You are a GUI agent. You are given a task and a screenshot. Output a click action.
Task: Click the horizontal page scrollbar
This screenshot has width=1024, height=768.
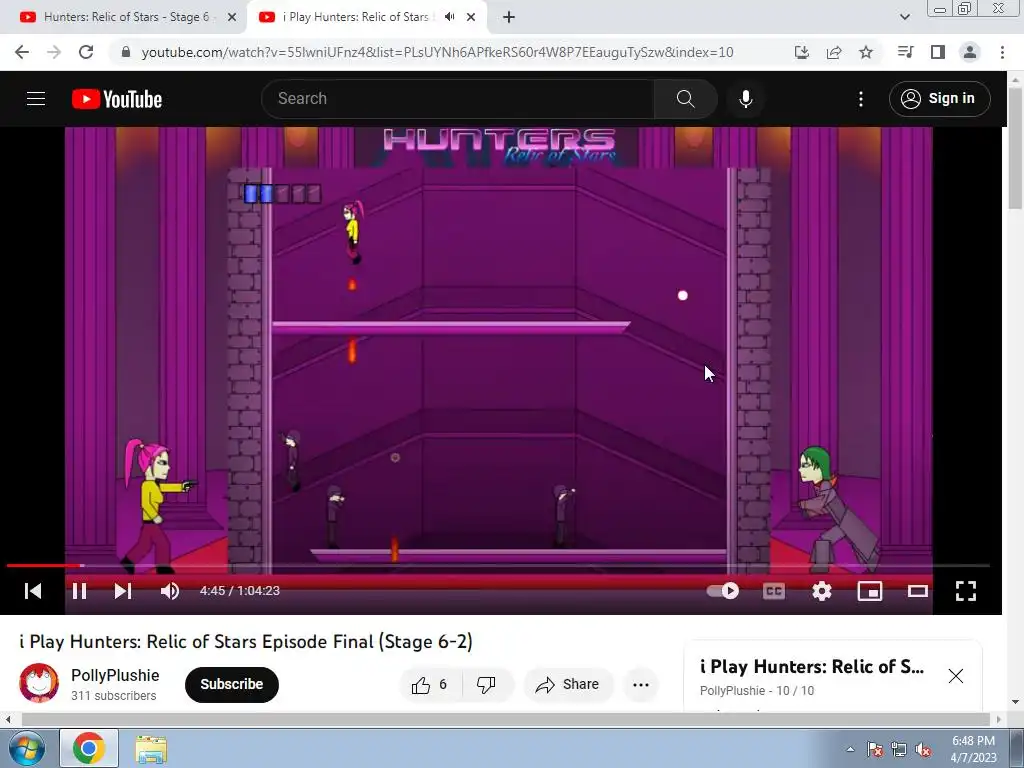pyautogui.click(x=506, y=719)
